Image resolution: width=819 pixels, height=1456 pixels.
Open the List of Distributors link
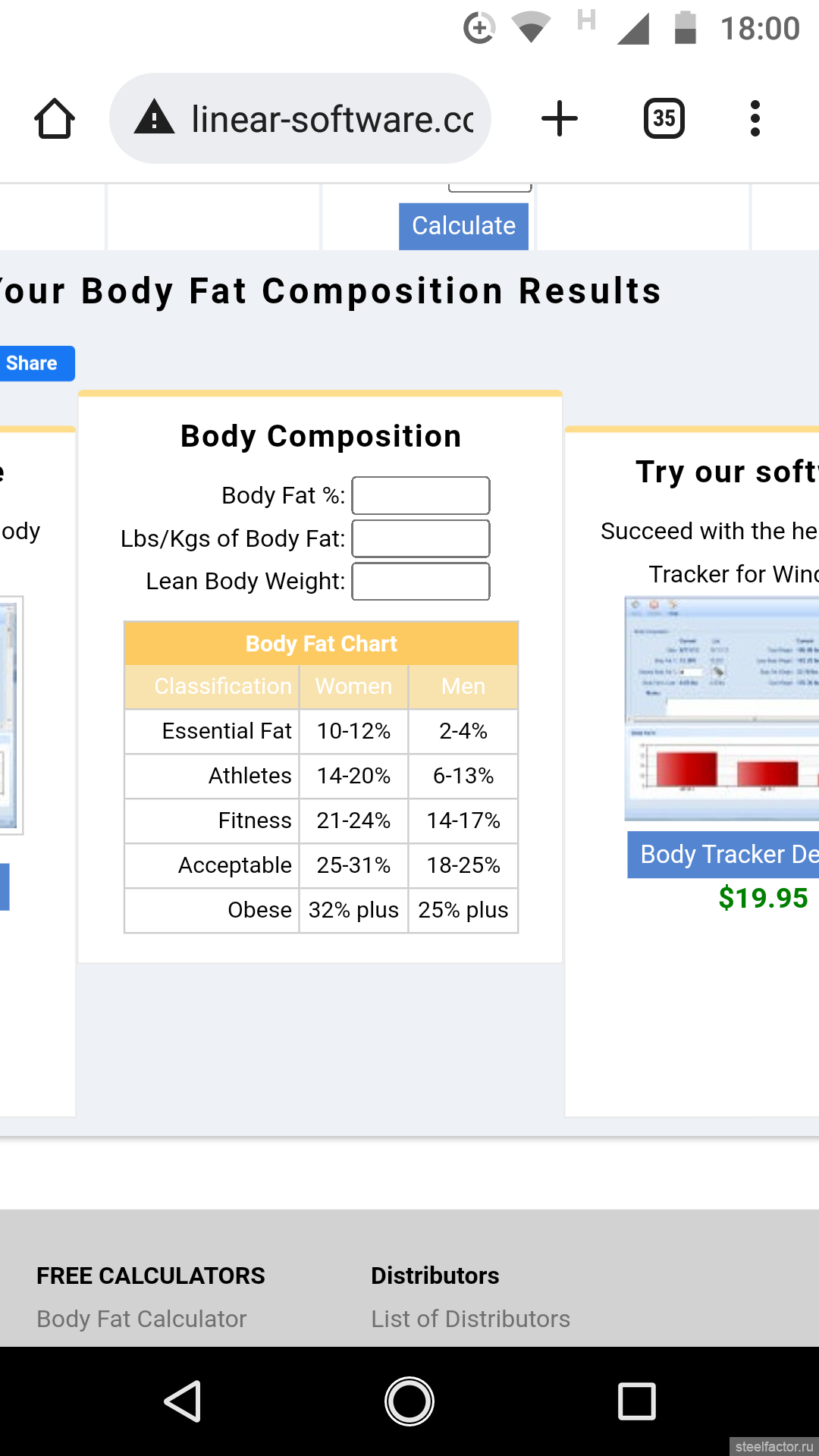click(x=470, y=1319)
